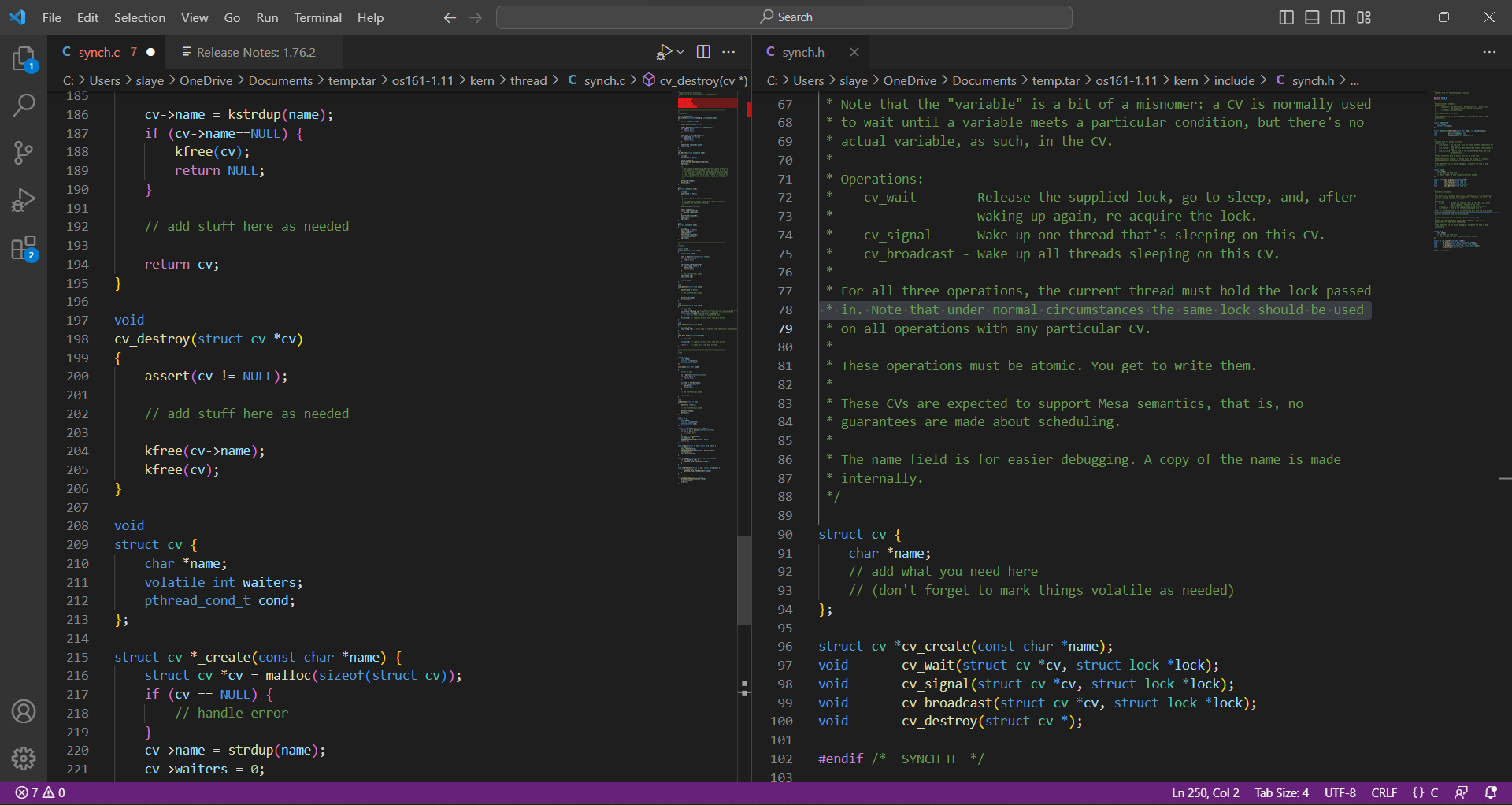Open the Terminal menu

pyautogui.click(x=317, y=17)
